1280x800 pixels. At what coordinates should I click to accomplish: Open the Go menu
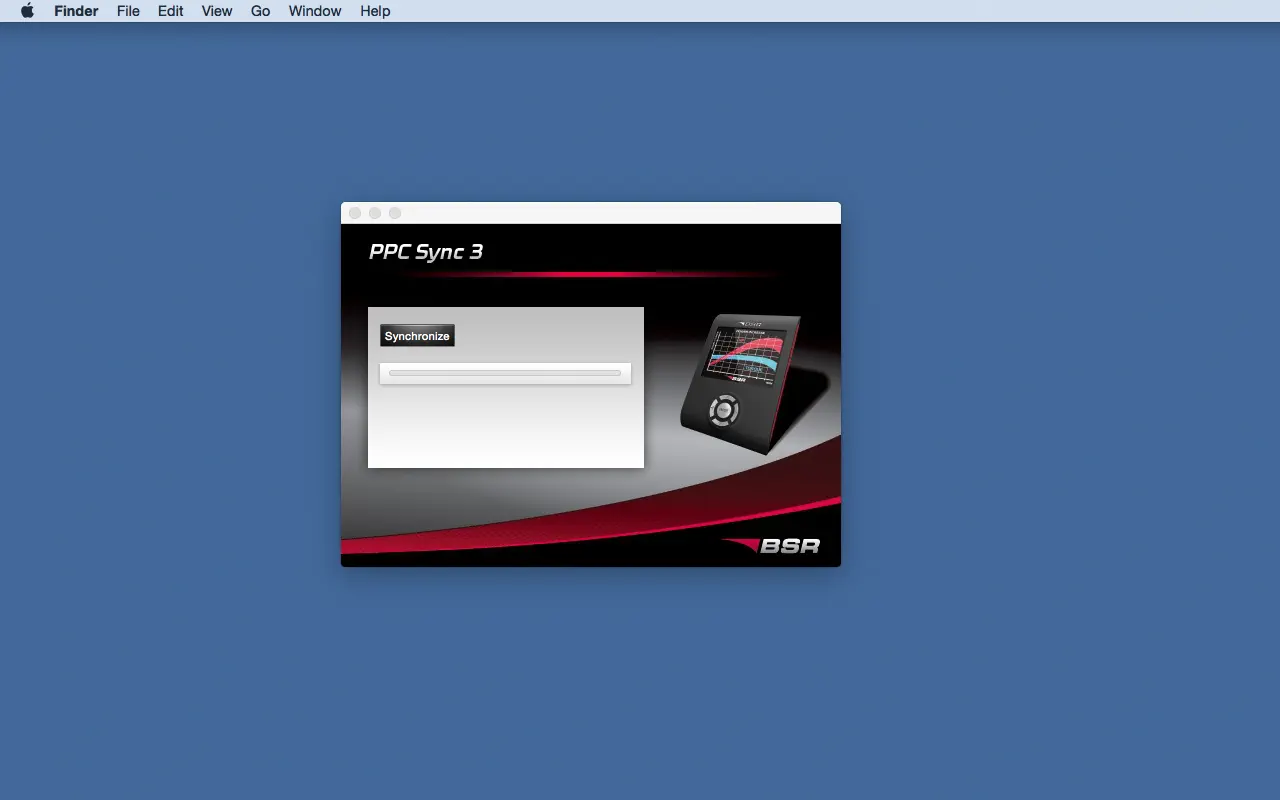point(260,11)
